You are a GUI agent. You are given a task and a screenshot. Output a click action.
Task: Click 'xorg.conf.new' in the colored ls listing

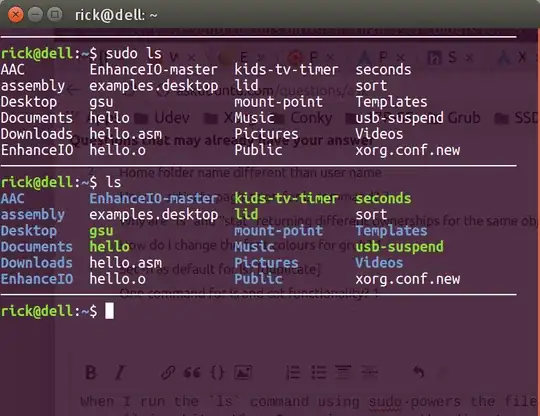point(408,279)
